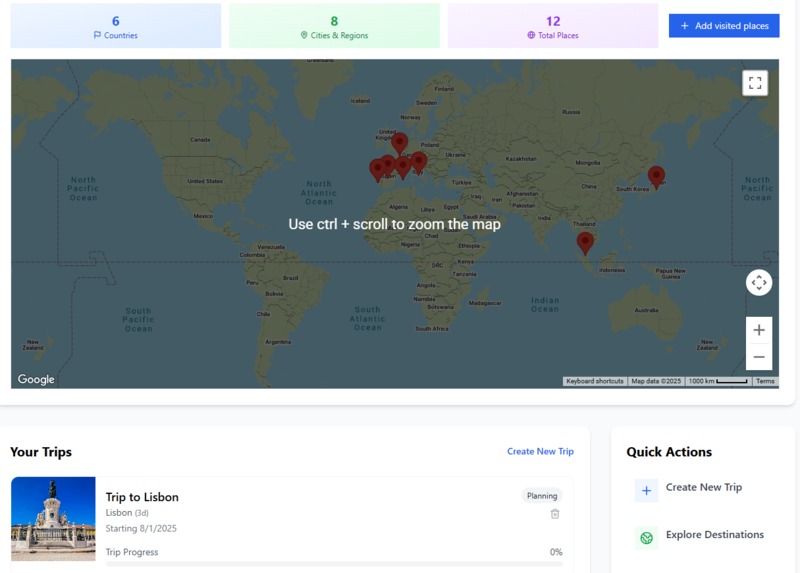Click the westernmost pin over Portugal
This screenshot has width=800, height=573.
pos(378,169)
